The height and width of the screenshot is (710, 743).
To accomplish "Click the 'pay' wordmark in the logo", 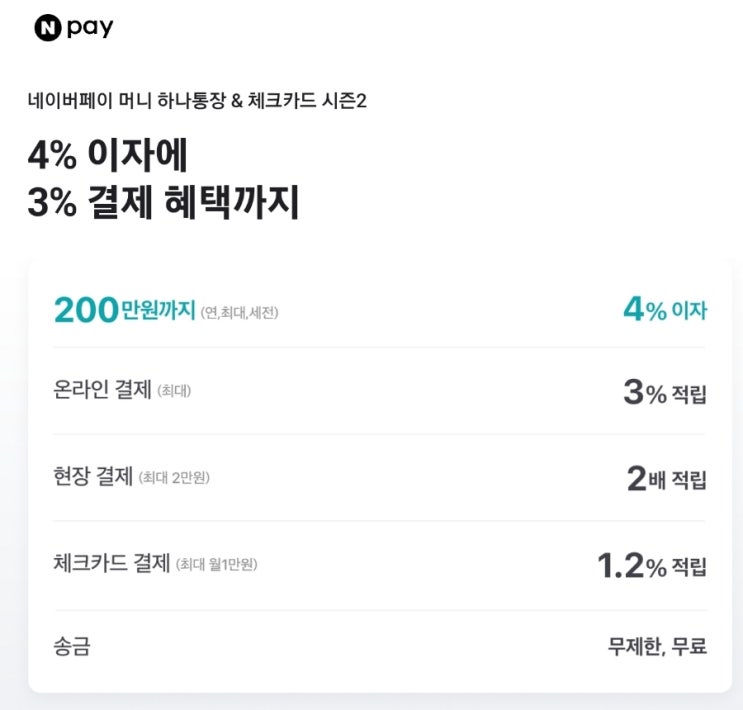I will tap(90, 28).
